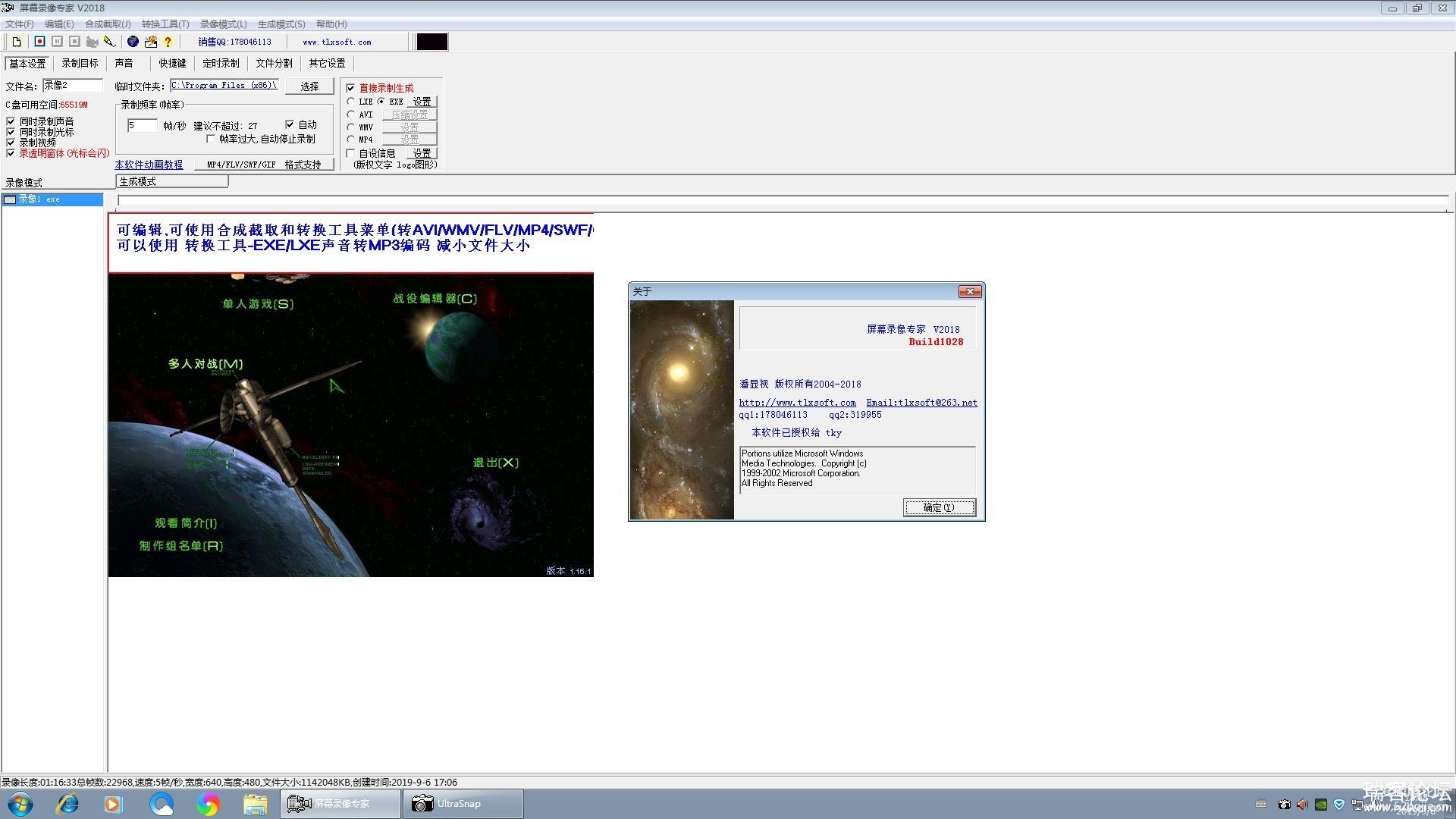Click the globe website toolbar icon
This screenshot has height=819, width=1456.
click(x=133, y=42)
